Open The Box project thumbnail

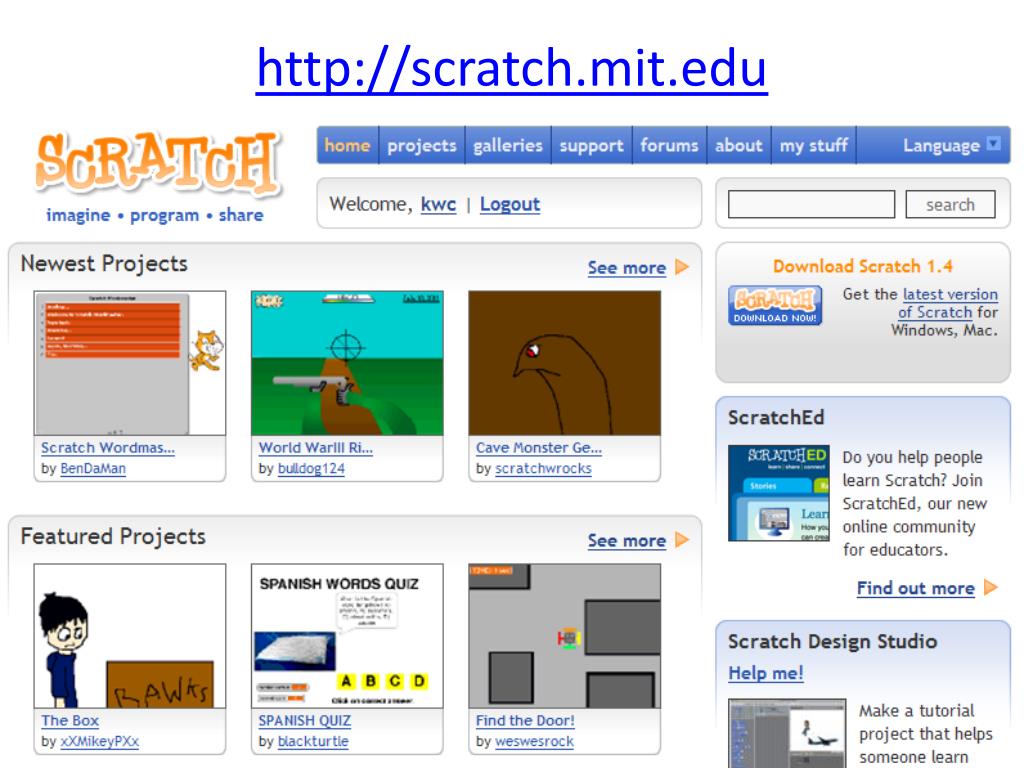(130, 636)
